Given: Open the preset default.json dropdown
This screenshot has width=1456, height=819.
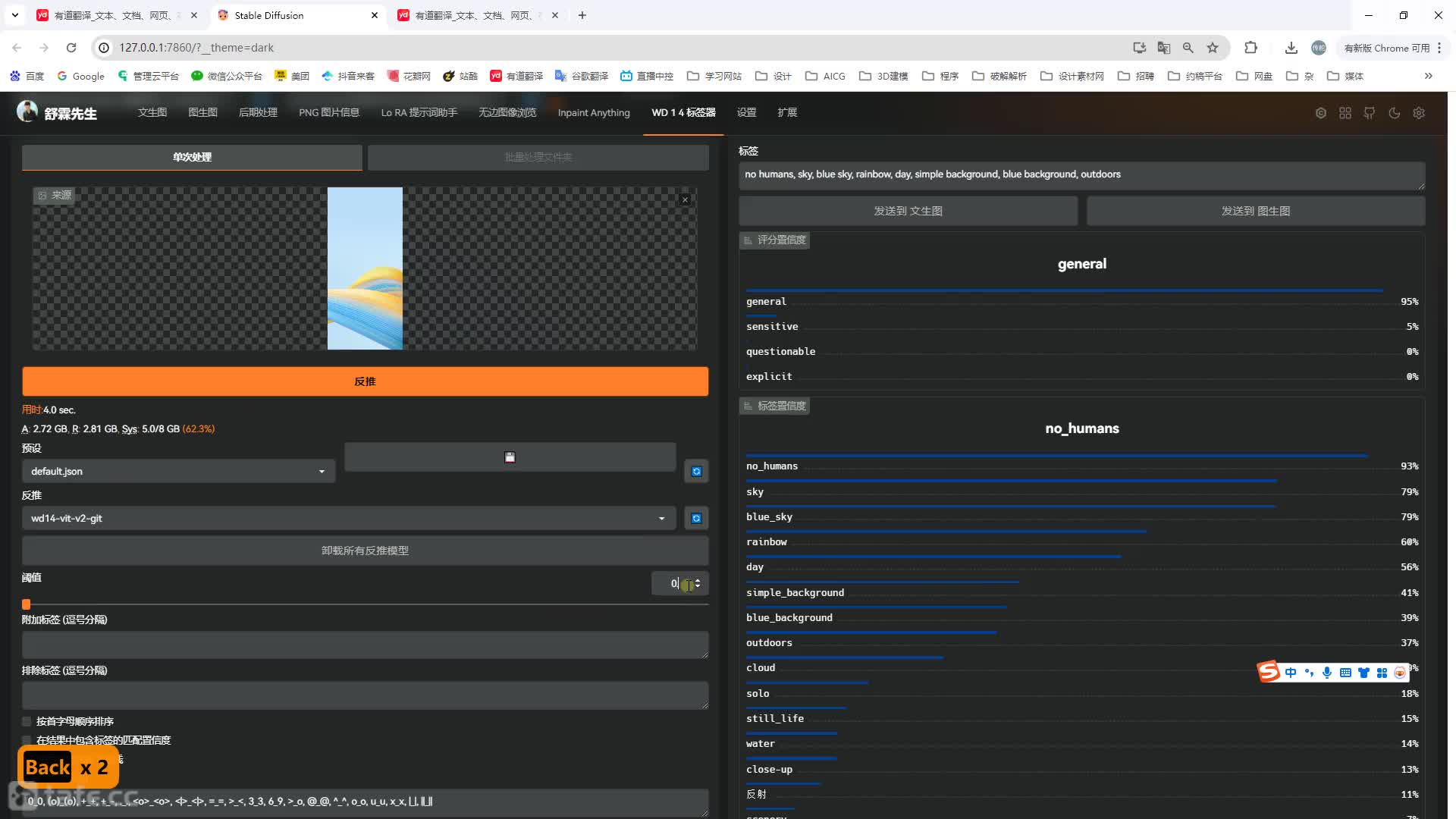Looking at the screenshot, I should (x=178, y=472).
